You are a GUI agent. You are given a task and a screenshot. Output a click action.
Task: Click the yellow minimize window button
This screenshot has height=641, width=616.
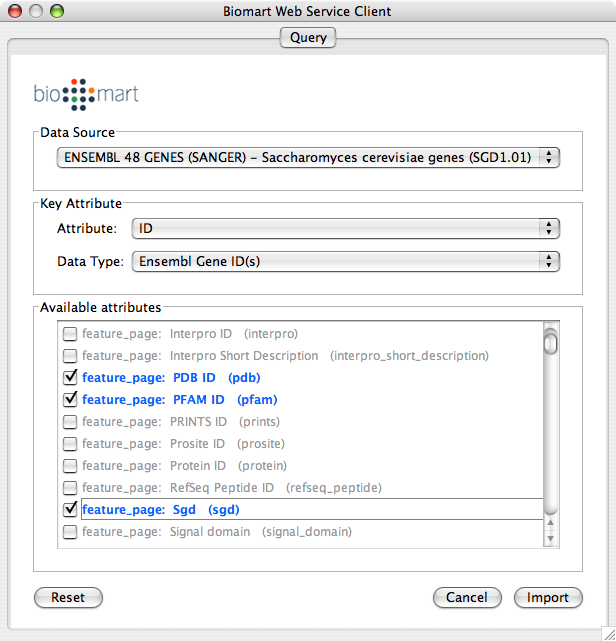(37, 11)
